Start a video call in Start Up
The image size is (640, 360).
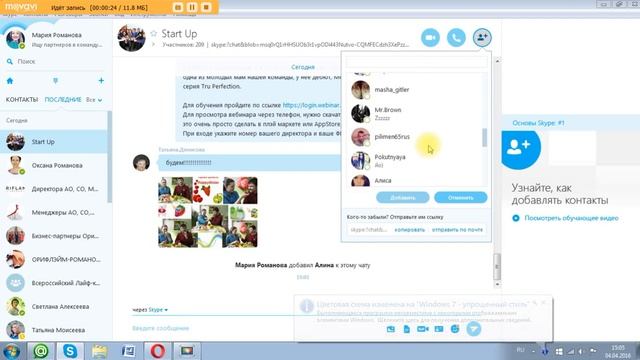(430, 38)
